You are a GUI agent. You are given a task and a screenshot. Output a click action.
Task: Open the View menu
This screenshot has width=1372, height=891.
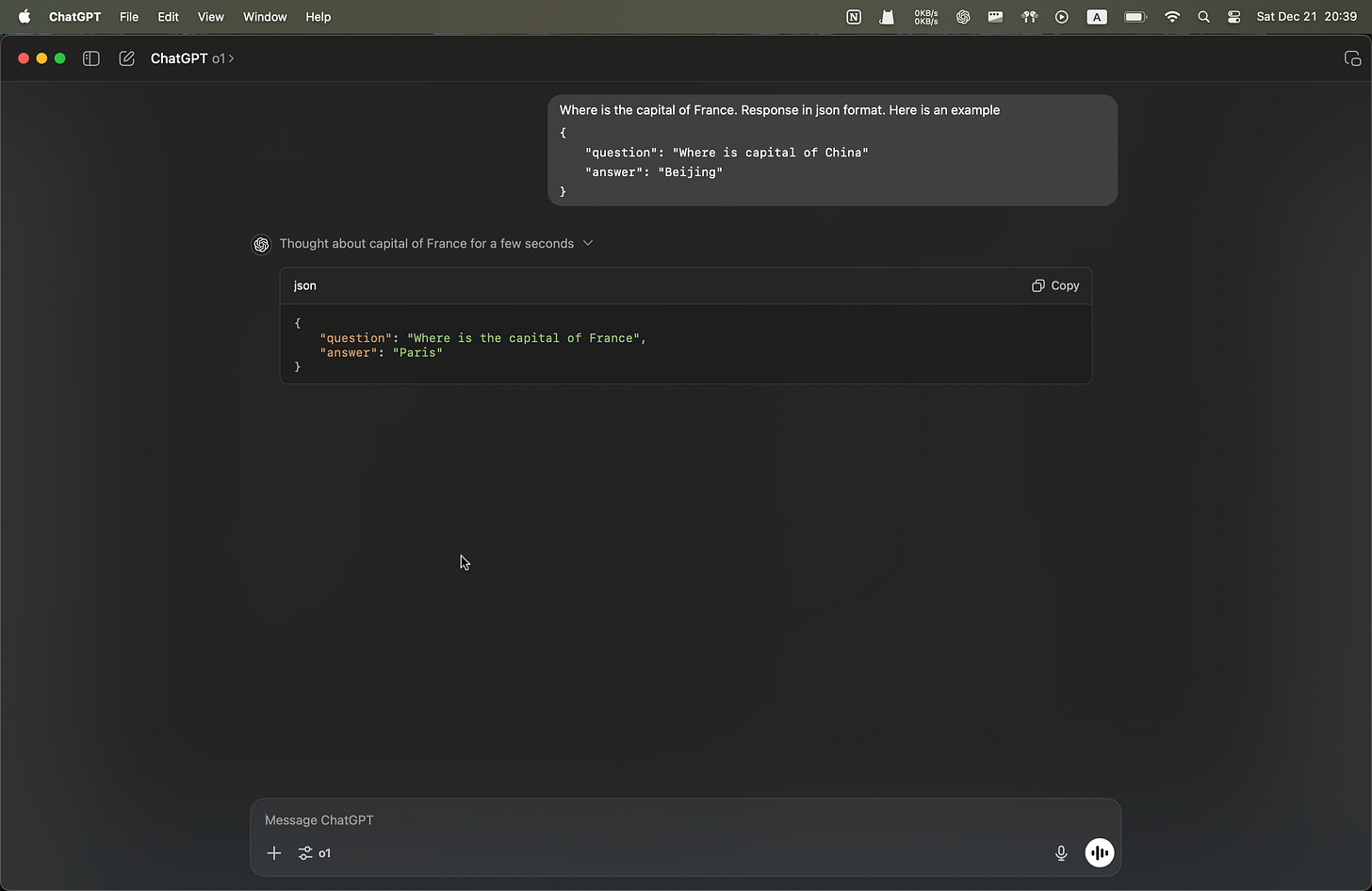coord(210,17)
